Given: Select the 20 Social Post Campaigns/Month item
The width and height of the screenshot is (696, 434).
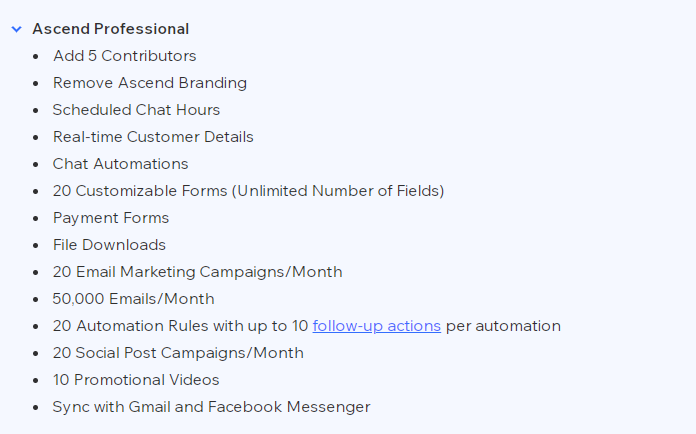Looking at the screenshot, I should (x=178, y=353).
